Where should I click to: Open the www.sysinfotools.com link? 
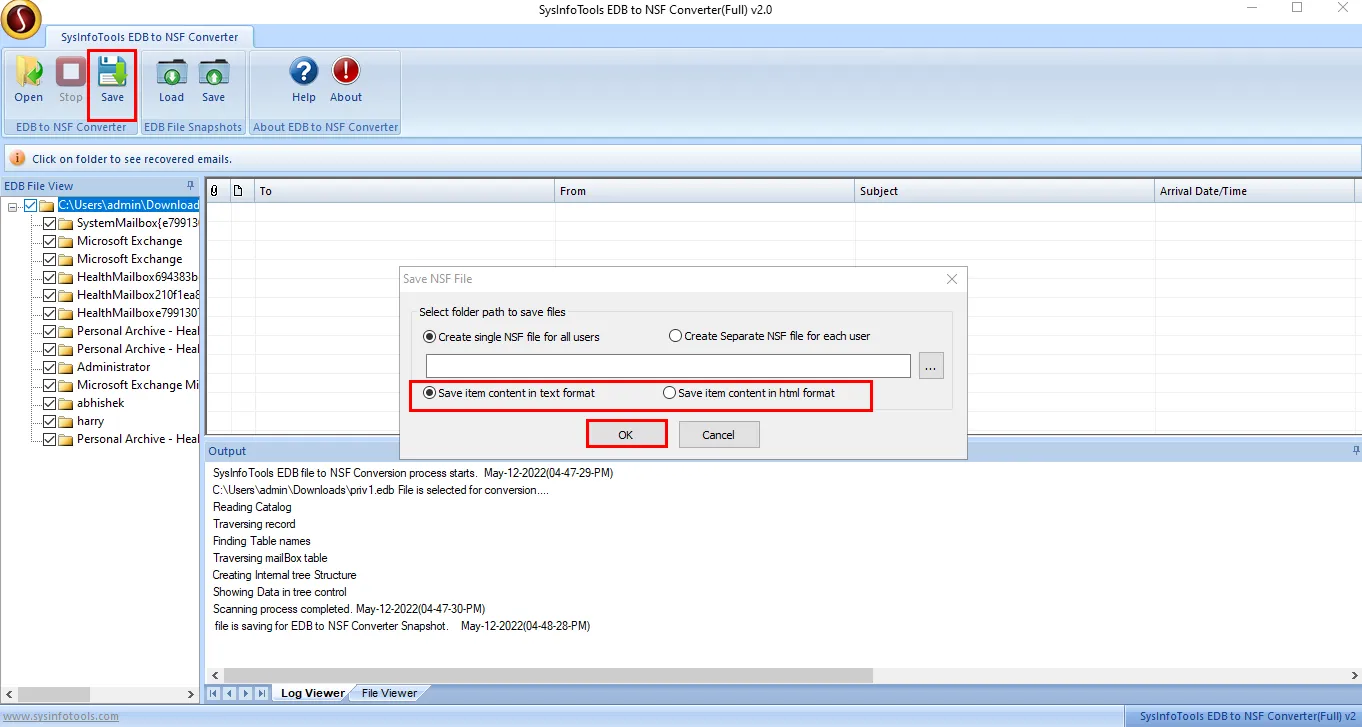60,716
